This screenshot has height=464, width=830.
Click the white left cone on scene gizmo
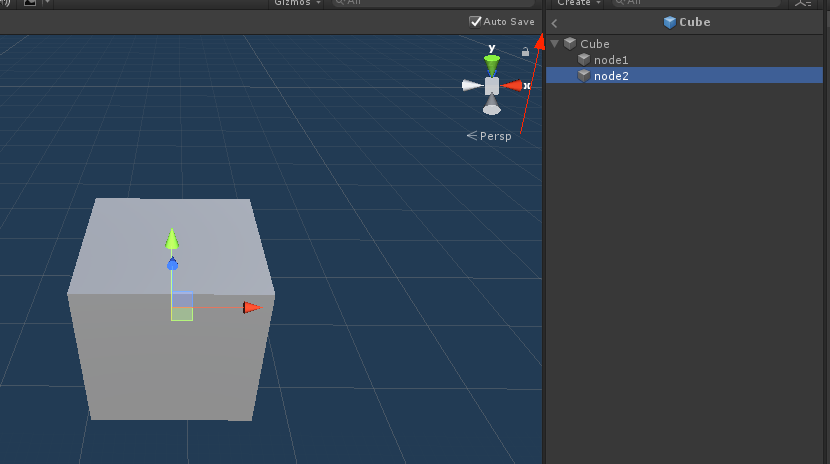point(471,86)
